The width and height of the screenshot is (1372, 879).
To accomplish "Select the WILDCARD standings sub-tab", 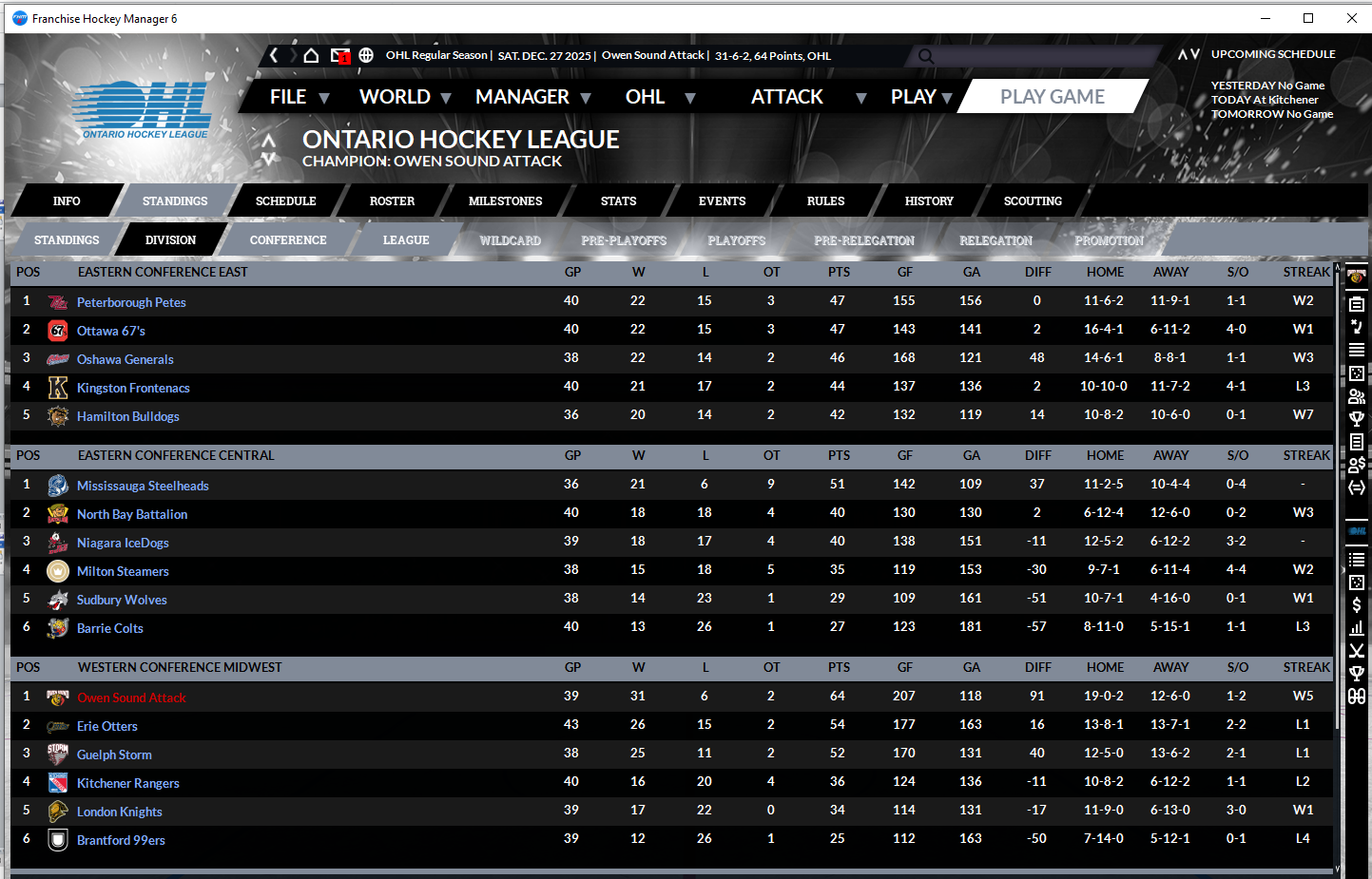I will click(510, 240).
